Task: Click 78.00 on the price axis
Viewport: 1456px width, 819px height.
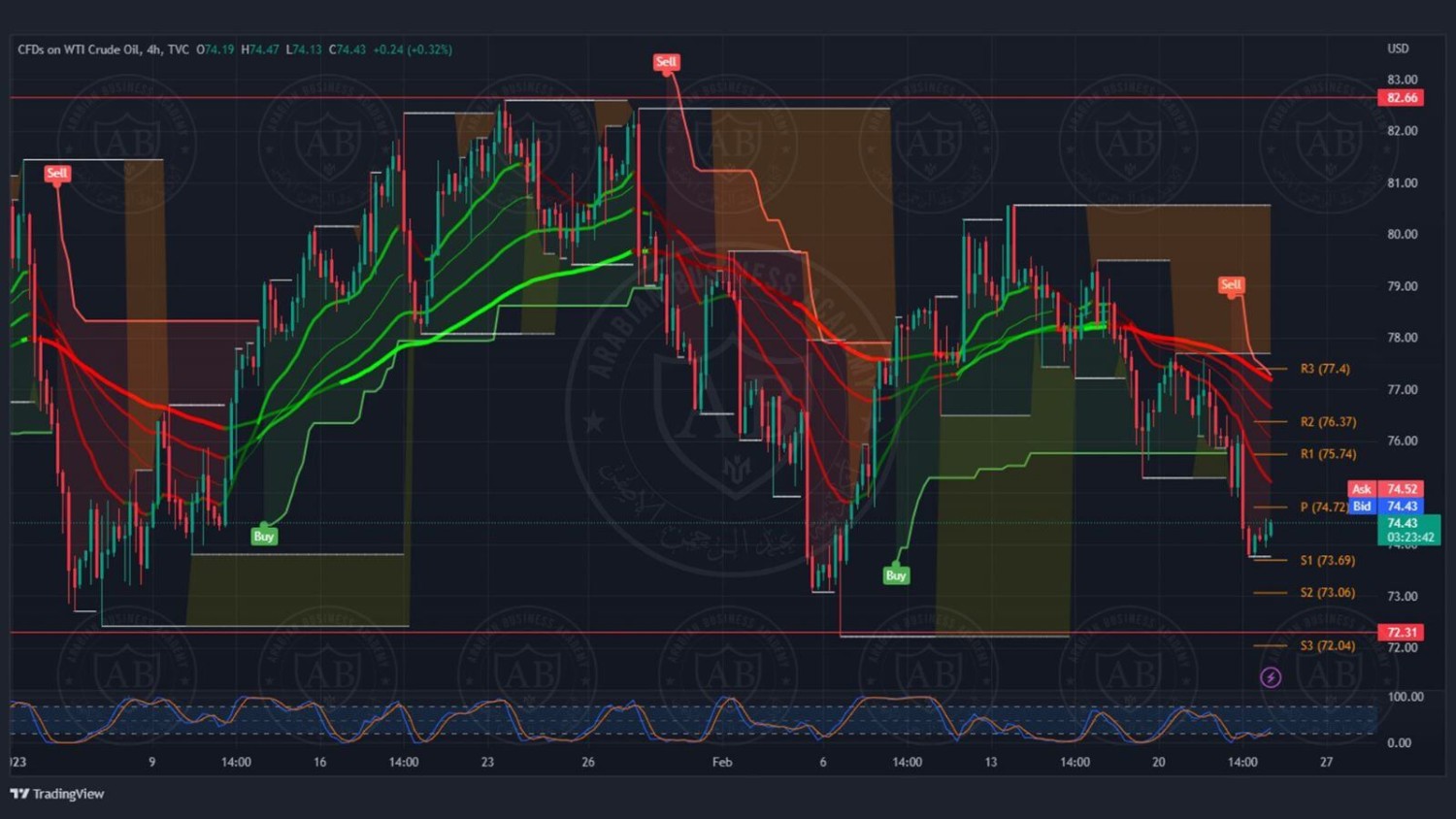Action: pyautogui.click(x=1402, y=338)
